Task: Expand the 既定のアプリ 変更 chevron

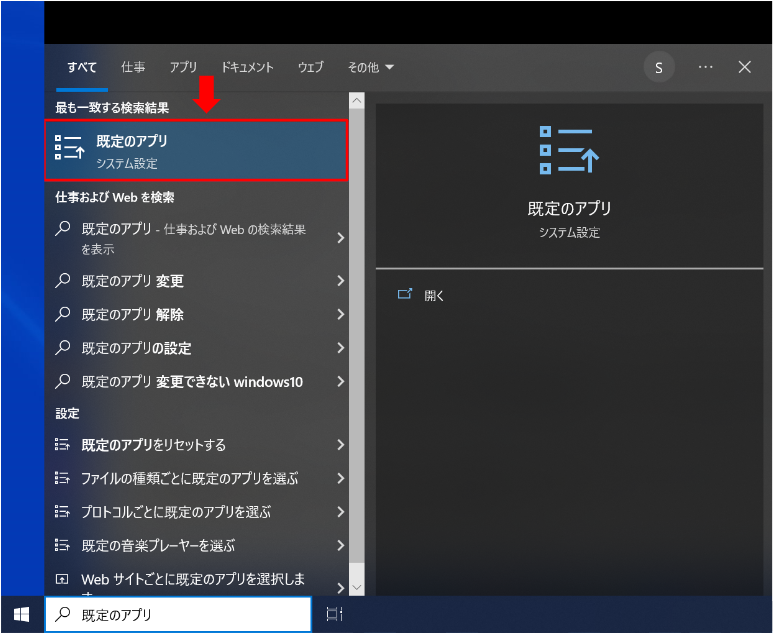Action: point(340,281)
